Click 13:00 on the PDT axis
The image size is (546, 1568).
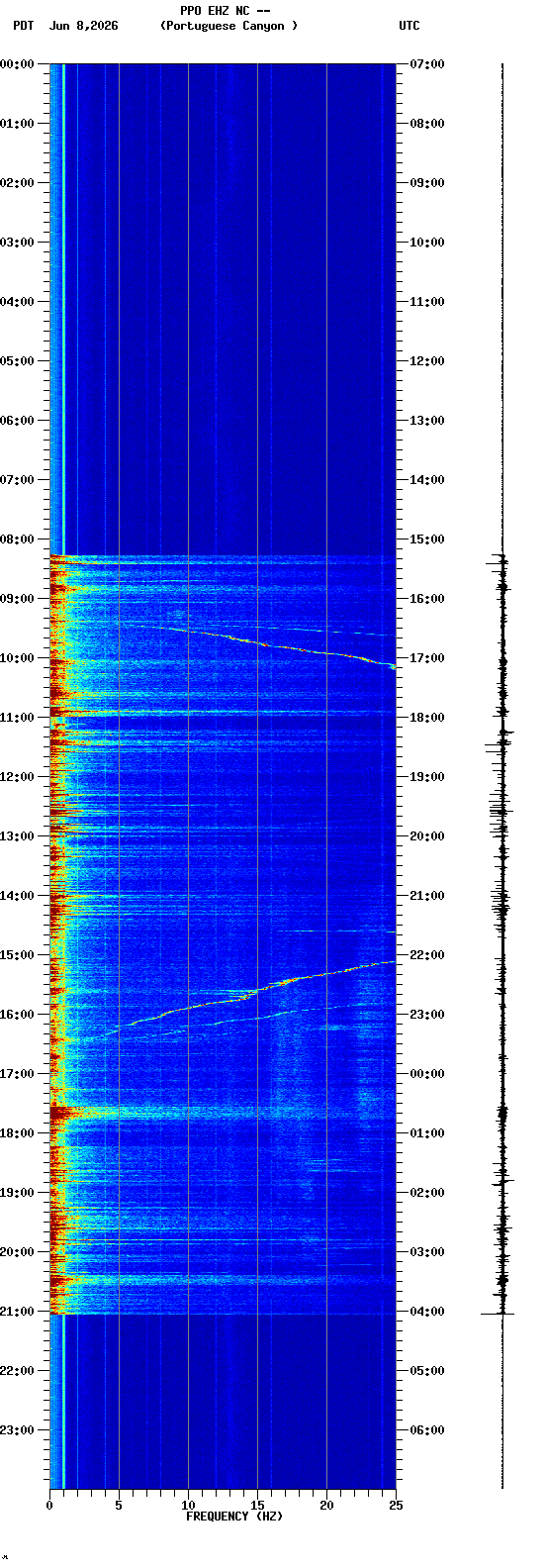tap(17, 836)
